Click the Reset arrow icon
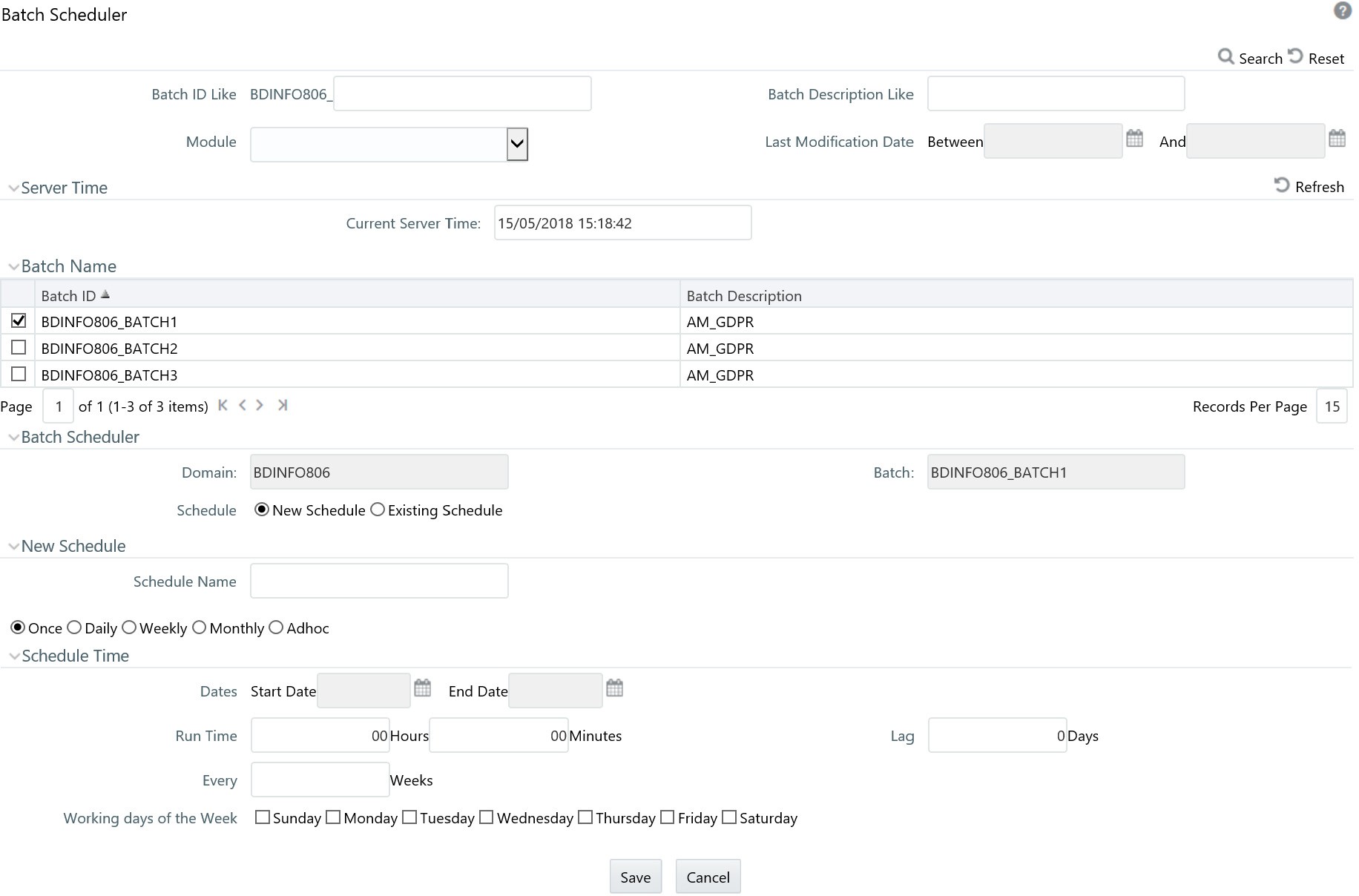 1295,56
